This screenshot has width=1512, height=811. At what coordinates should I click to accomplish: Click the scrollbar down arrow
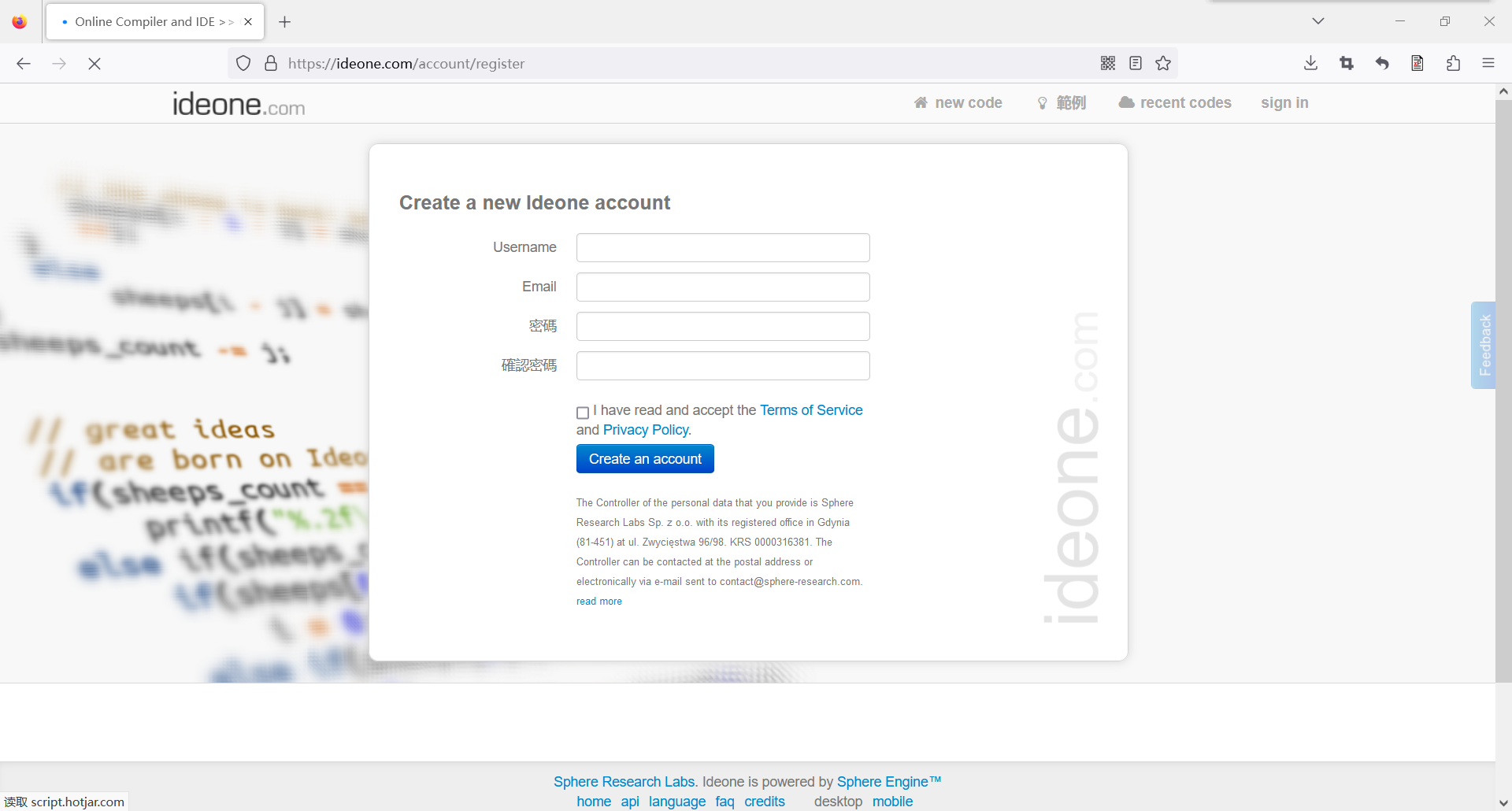(1503, 803)
